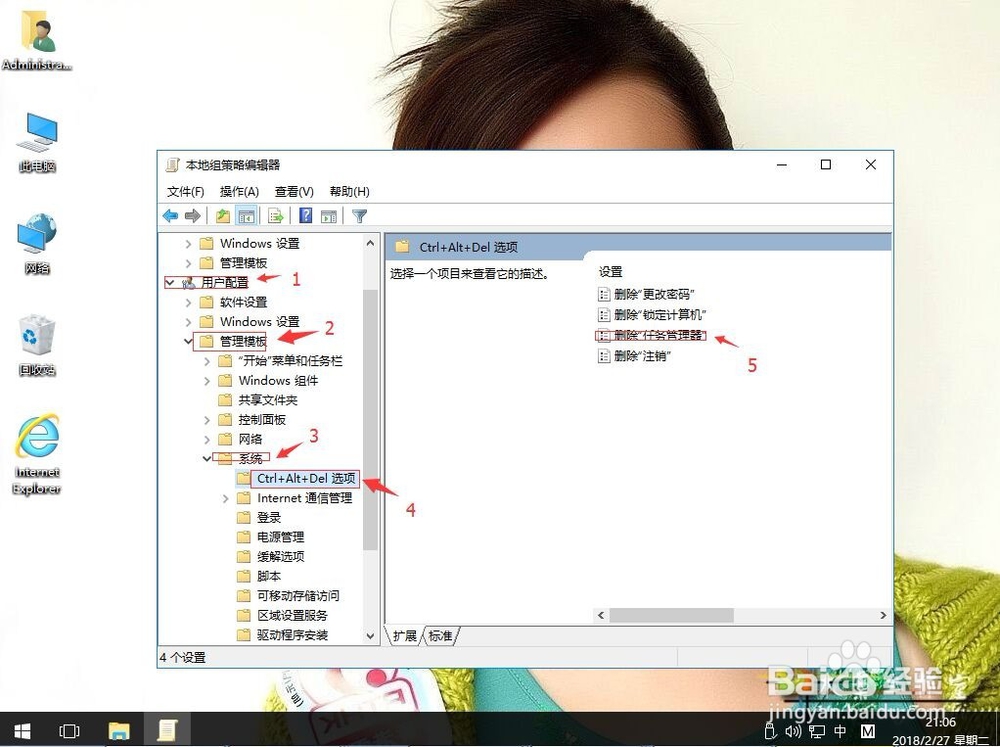This screenshot has height=747, width=1000.
Task: Open Task View on the taskbar
Action: [x=69, y=730]
